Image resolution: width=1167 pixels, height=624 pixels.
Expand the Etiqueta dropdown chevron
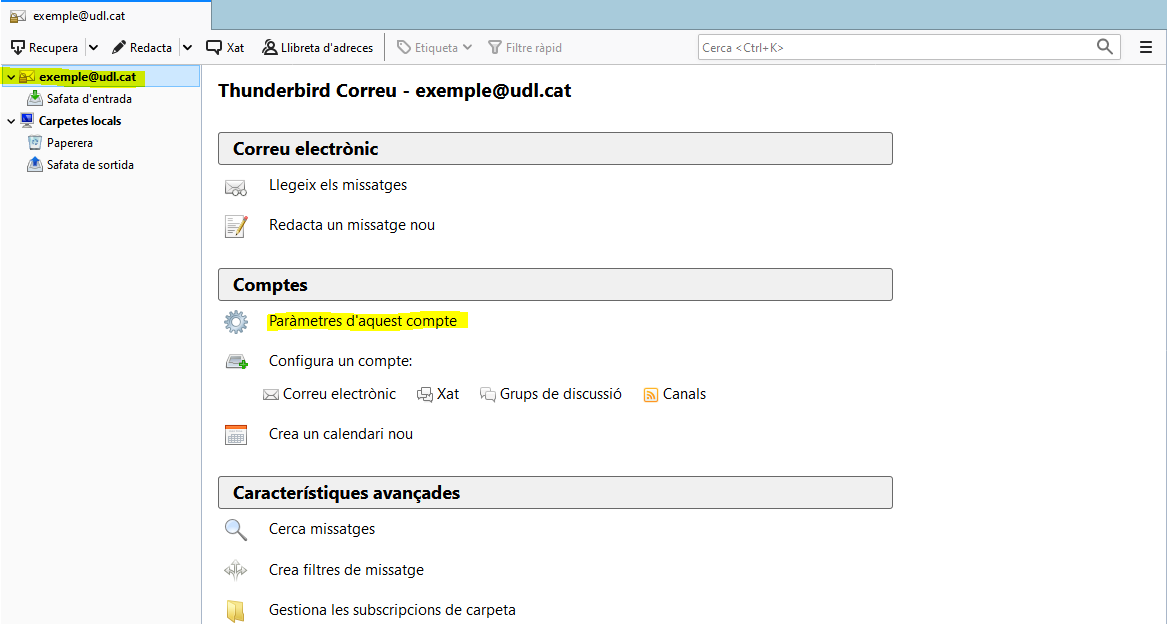(x=467, y=48)
